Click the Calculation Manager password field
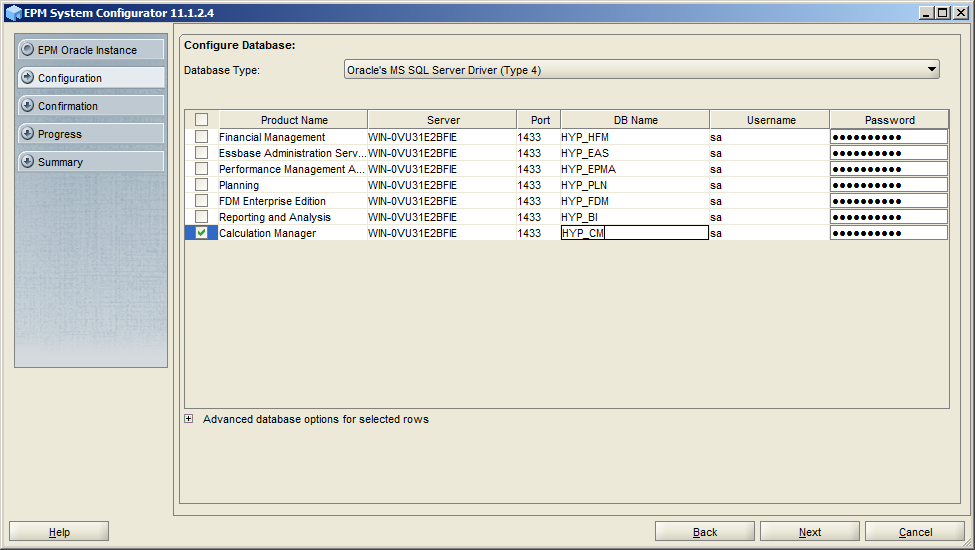975x550 pixels. tap(889, 233)
